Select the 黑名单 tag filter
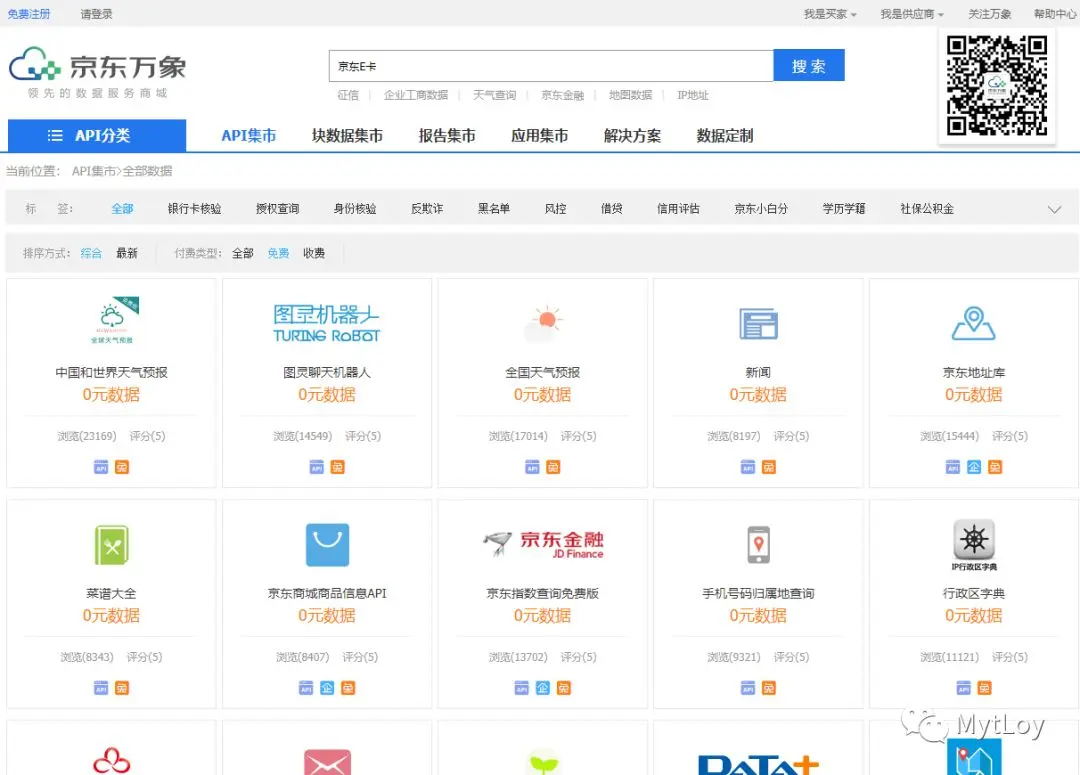 [494, 209]
